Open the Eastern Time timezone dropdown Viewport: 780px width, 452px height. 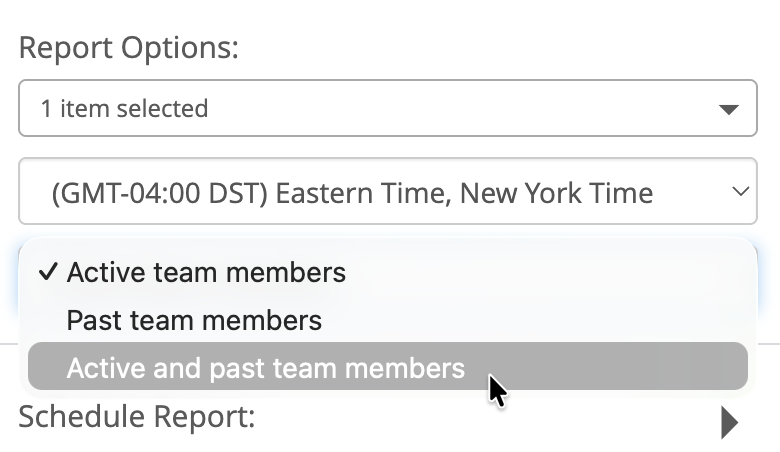pyautogui.click(x=387, y=191)
